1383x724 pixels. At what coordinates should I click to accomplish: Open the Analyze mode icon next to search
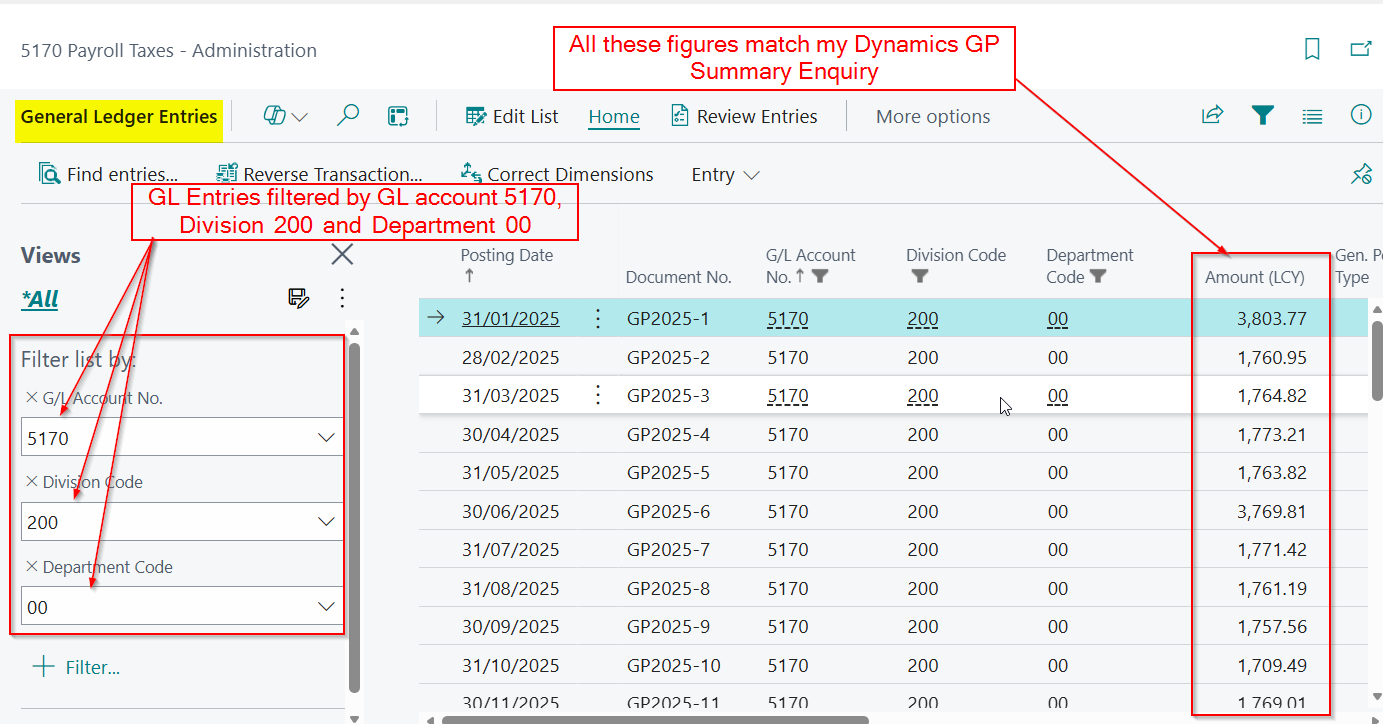point(398,116)
